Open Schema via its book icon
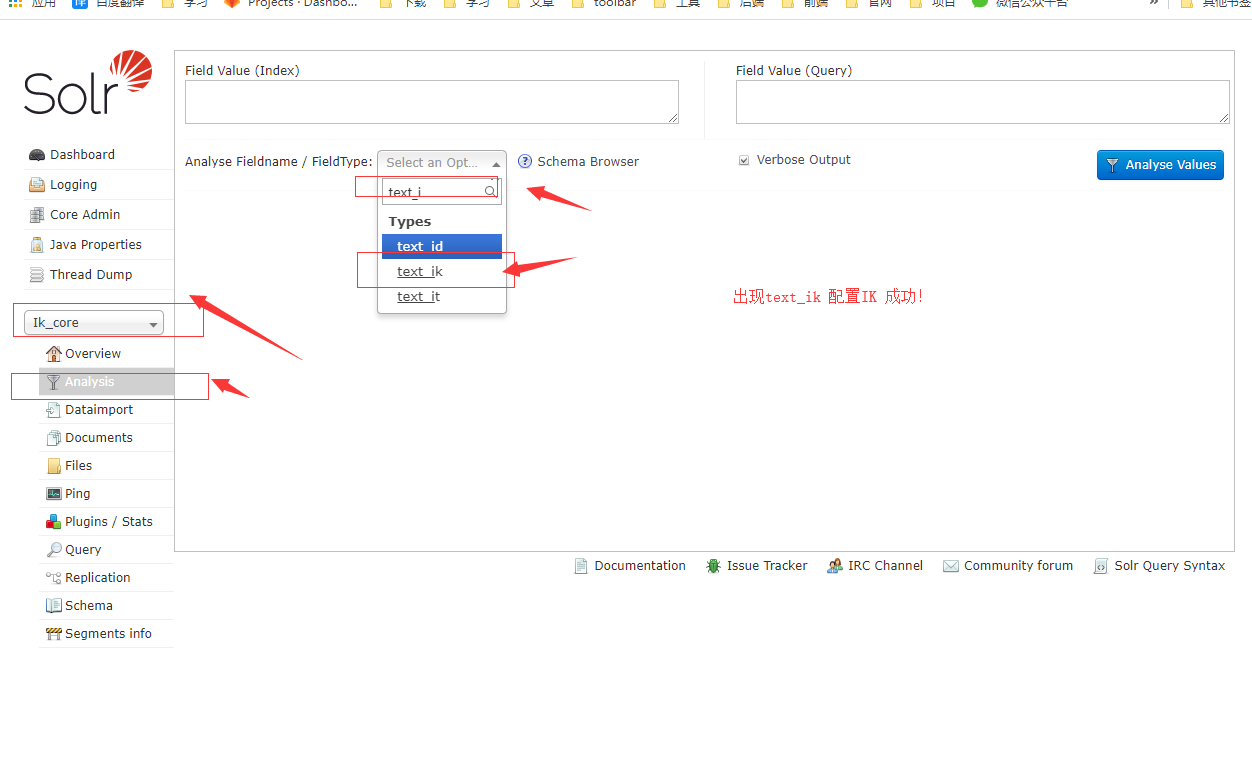The width and height of the screenshot is (1252, 782). click(54, 606)
